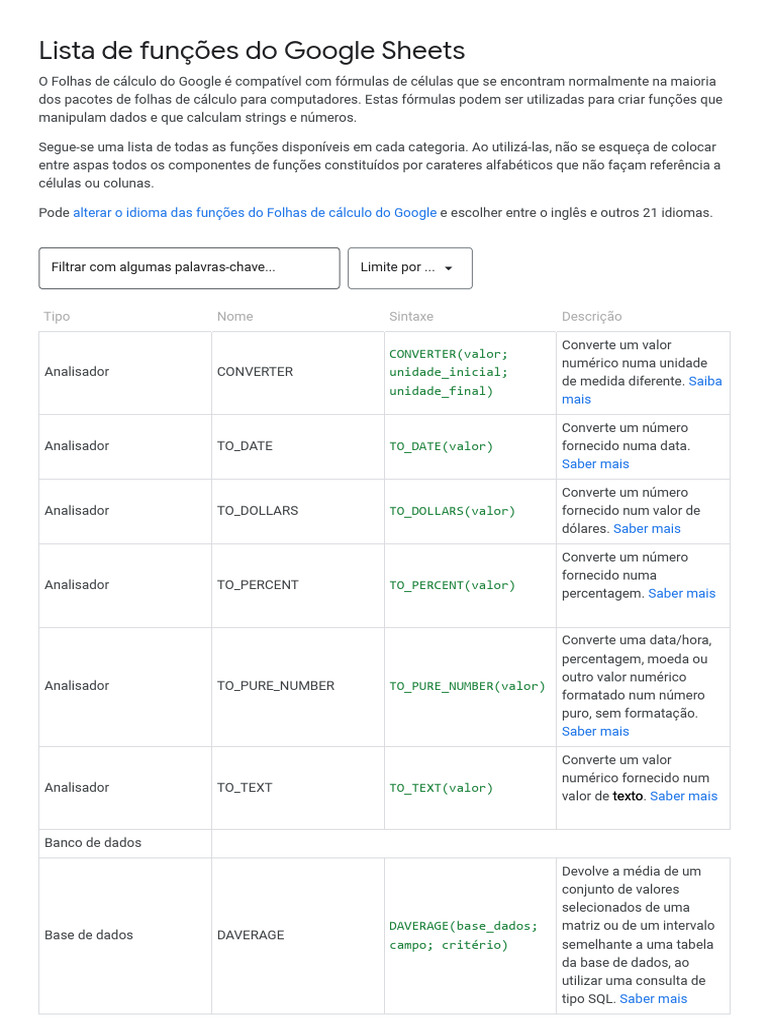Select the Sintaxe column header
768x1024 pixels.
pyautogui.click(x=411, y=316)
